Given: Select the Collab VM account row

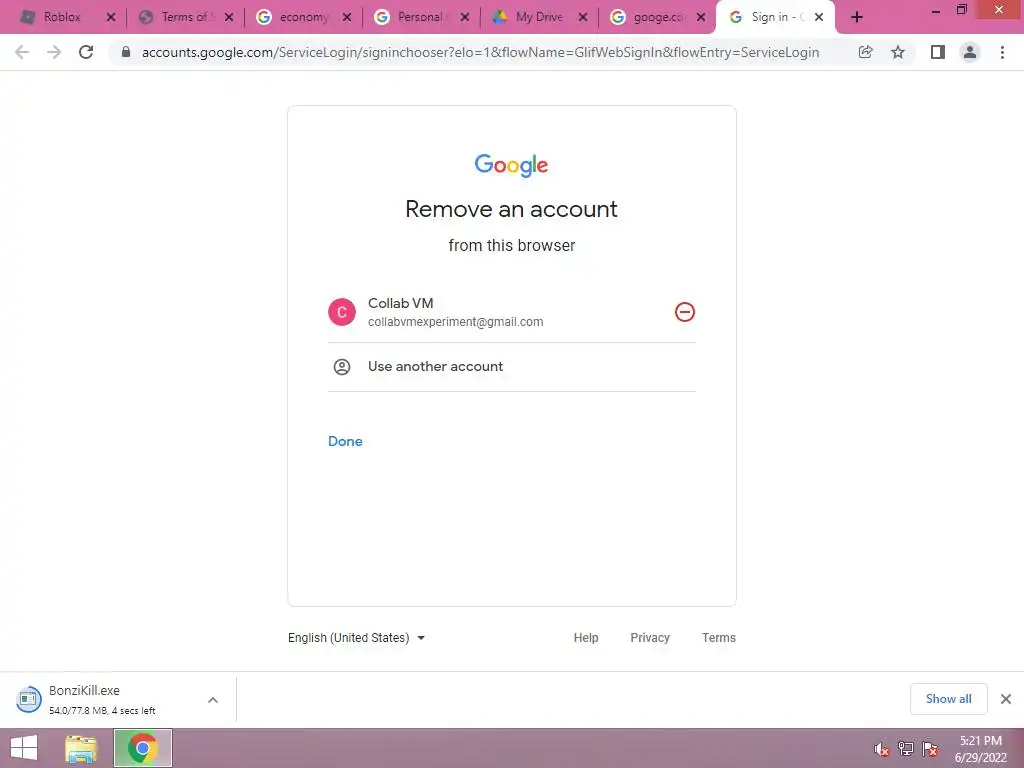Looking at the screenshot, I should [x=511, y=312].
